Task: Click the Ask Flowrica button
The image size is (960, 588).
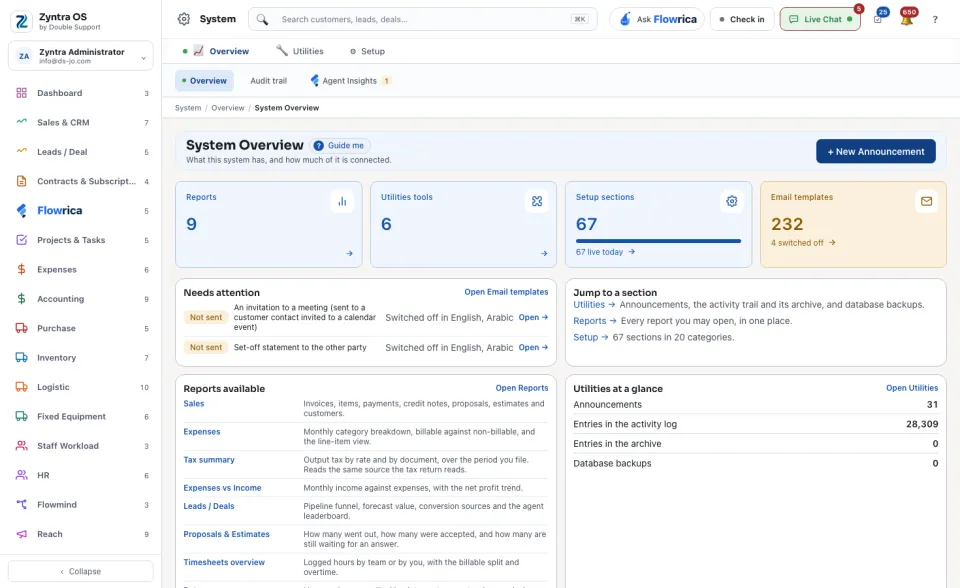Action: coord(657,19)
